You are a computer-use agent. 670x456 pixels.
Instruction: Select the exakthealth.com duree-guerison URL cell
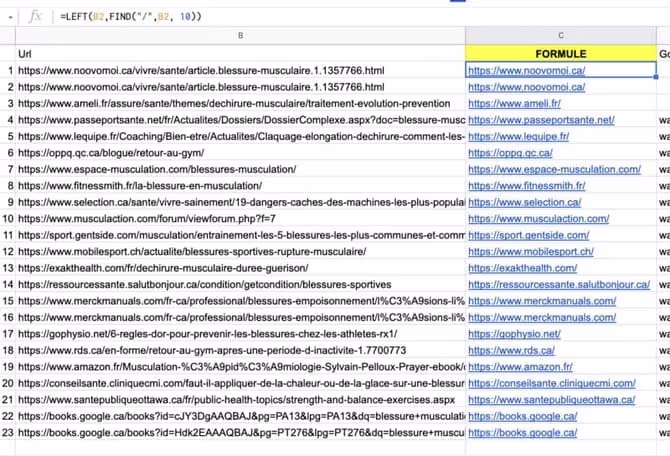click(241, 268)
